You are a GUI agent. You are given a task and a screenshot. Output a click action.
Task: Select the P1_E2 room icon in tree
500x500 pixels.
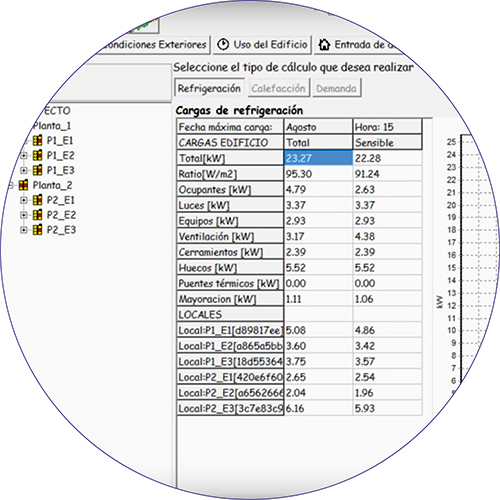click(38, 155)
